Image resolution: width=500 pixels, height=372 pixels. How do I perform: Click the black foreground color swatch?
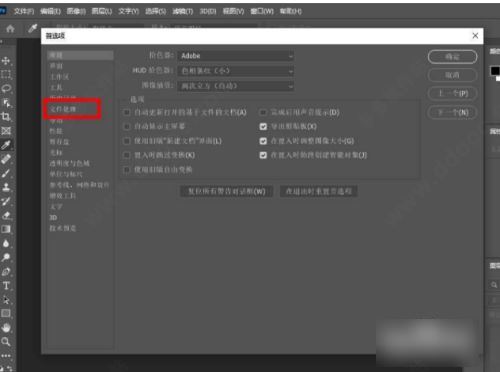point(495,71)
